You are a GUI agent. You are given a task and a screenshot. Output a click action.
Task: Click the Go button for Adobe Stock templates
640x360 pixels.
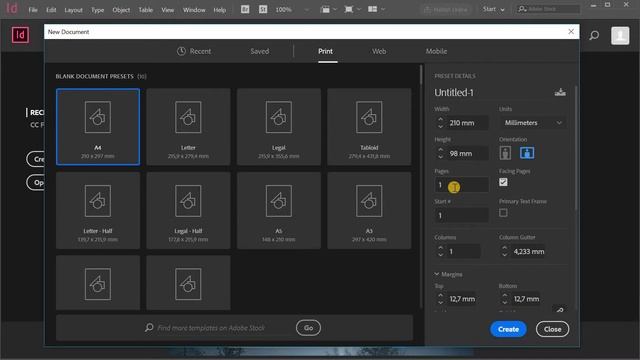308,328
